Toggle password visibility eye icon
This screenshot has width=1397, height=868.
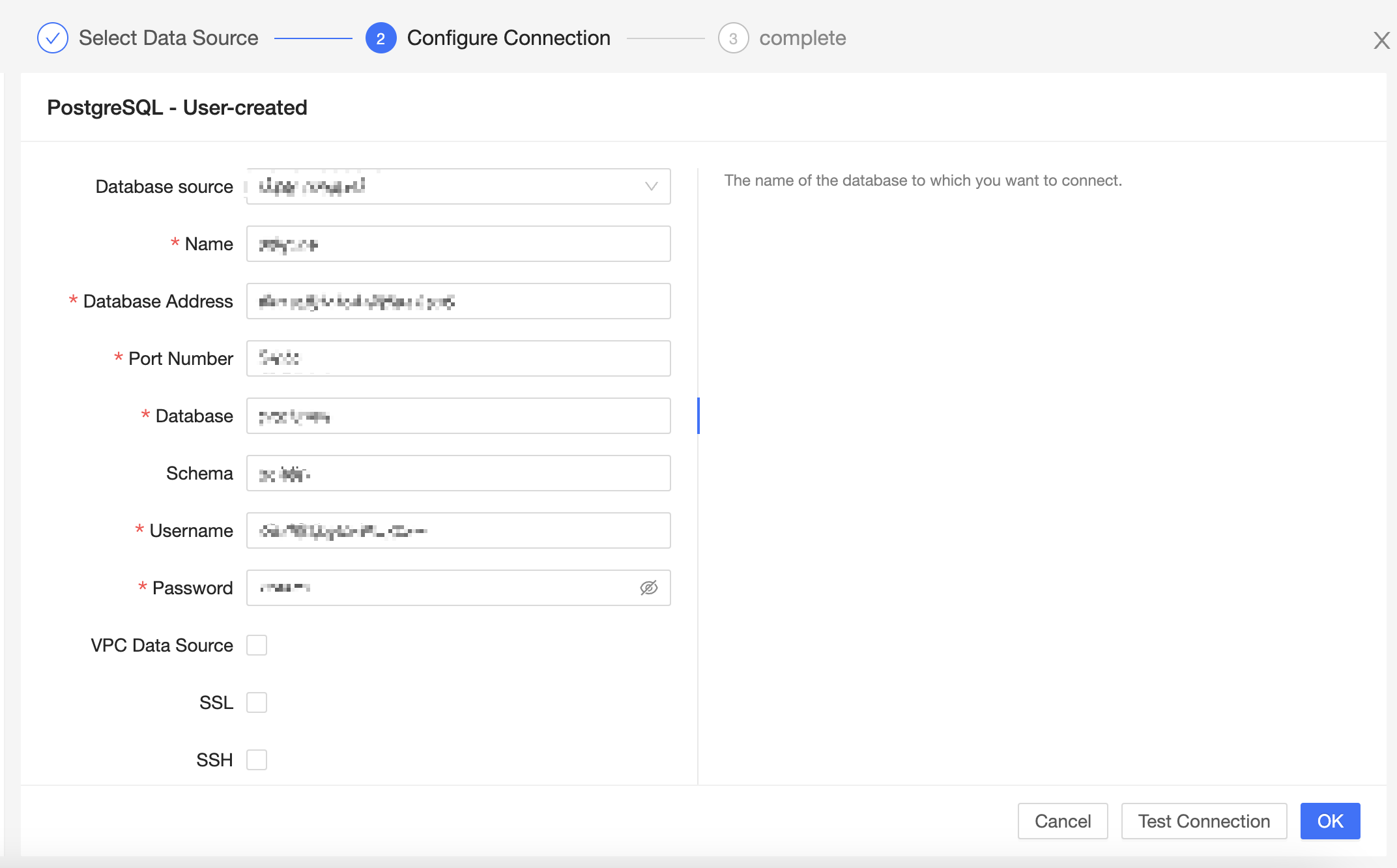click(648, 588)
